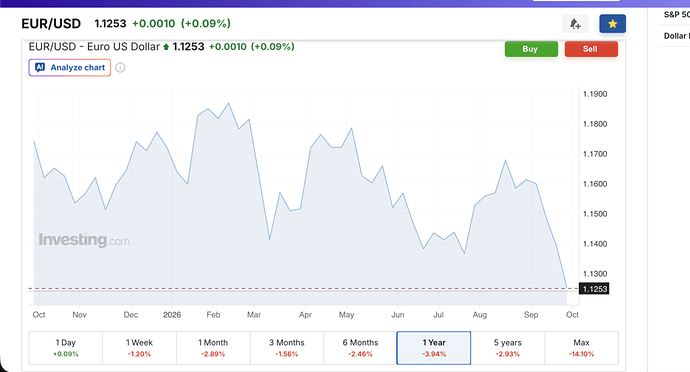Select the Max timeframe tab
The height and width of the screenshot is (372, 690).
581,348
